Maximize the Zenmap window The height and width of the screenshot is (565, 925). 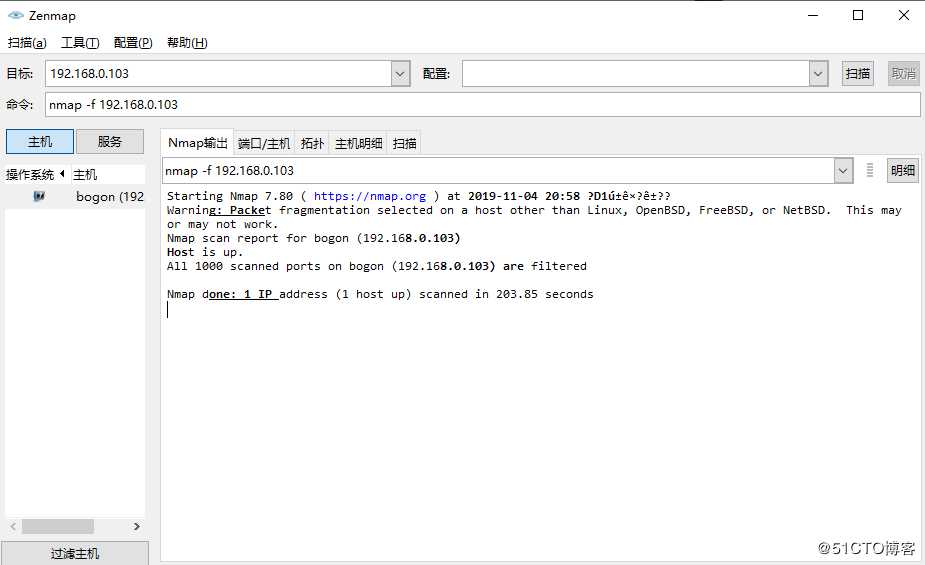point(858,15)
